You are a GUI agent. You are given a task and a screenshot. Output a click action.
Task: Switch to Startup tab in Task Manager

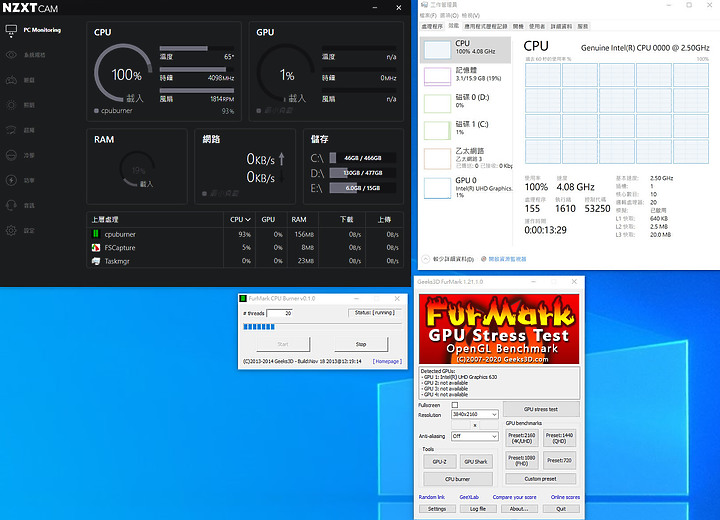tap(518, 27)
